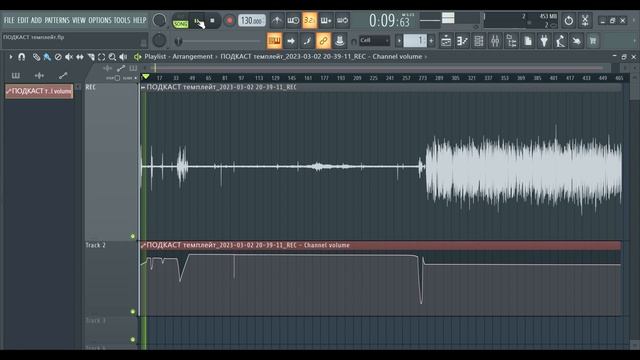
Task: Click the Playlist breadcrumb label
Action: pyautogui.click(x=155, y=57)
